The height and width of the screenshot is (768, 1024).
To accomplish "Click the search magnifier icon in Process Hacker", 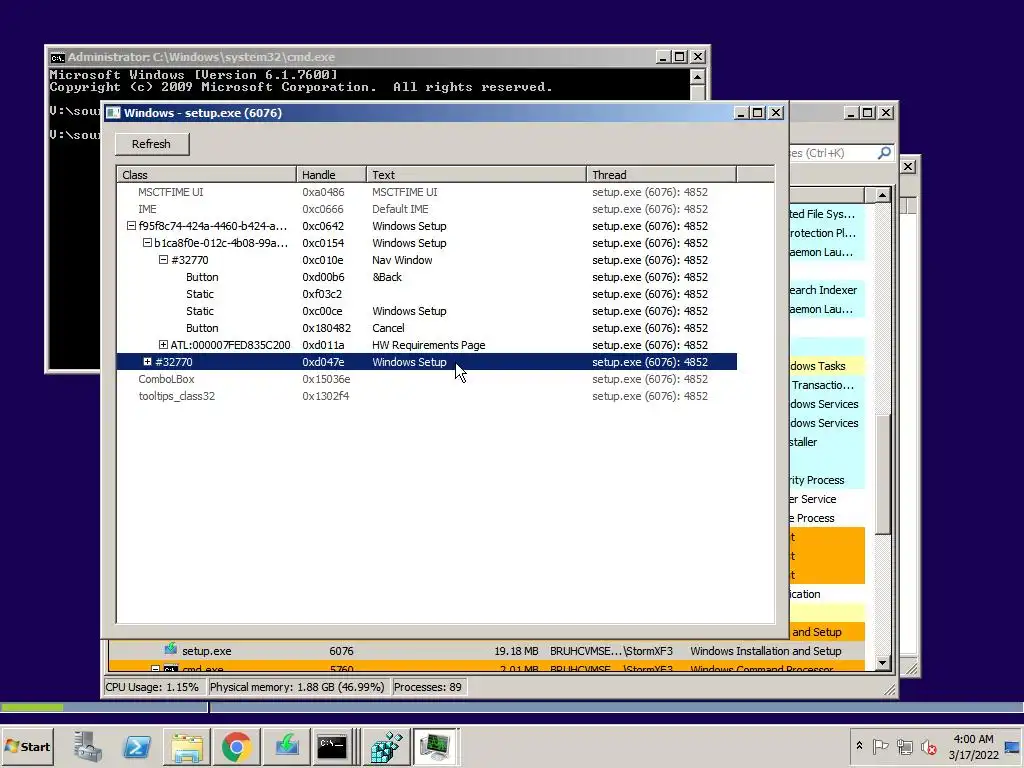I will point(884,153).
